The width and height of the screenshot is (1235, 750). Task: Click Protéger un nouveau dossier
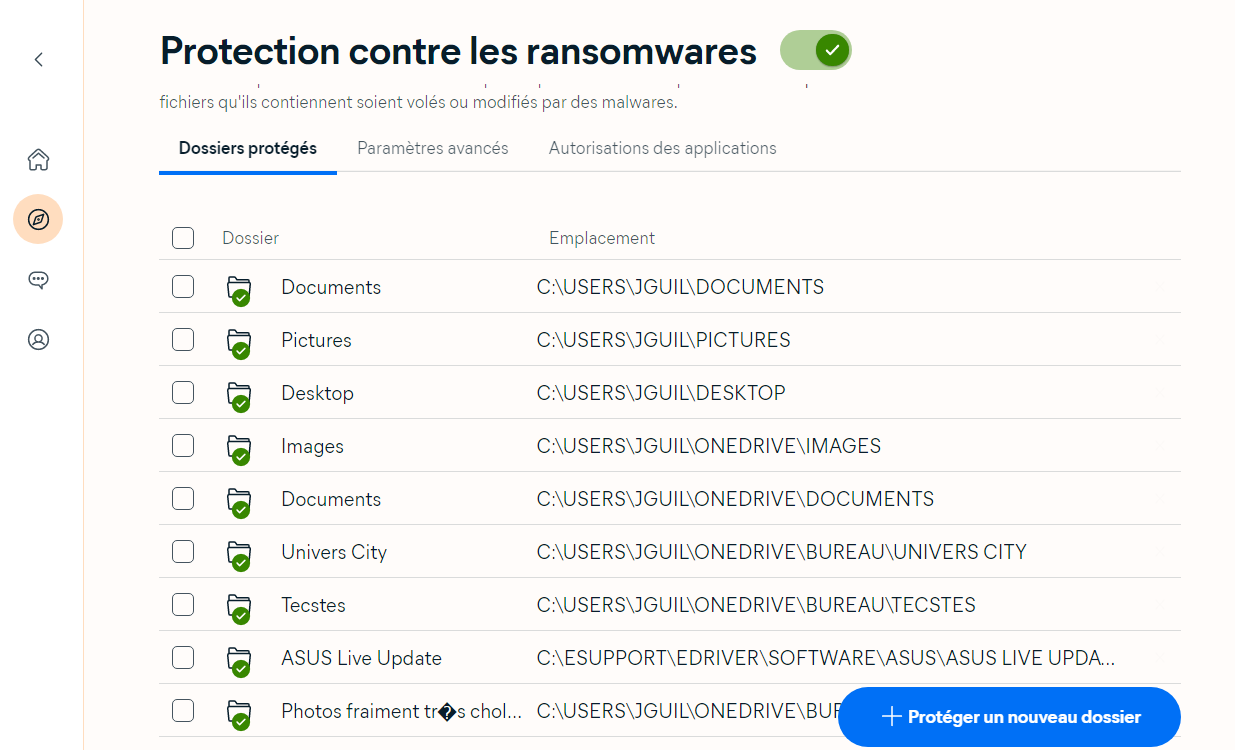click(1009, 717)
